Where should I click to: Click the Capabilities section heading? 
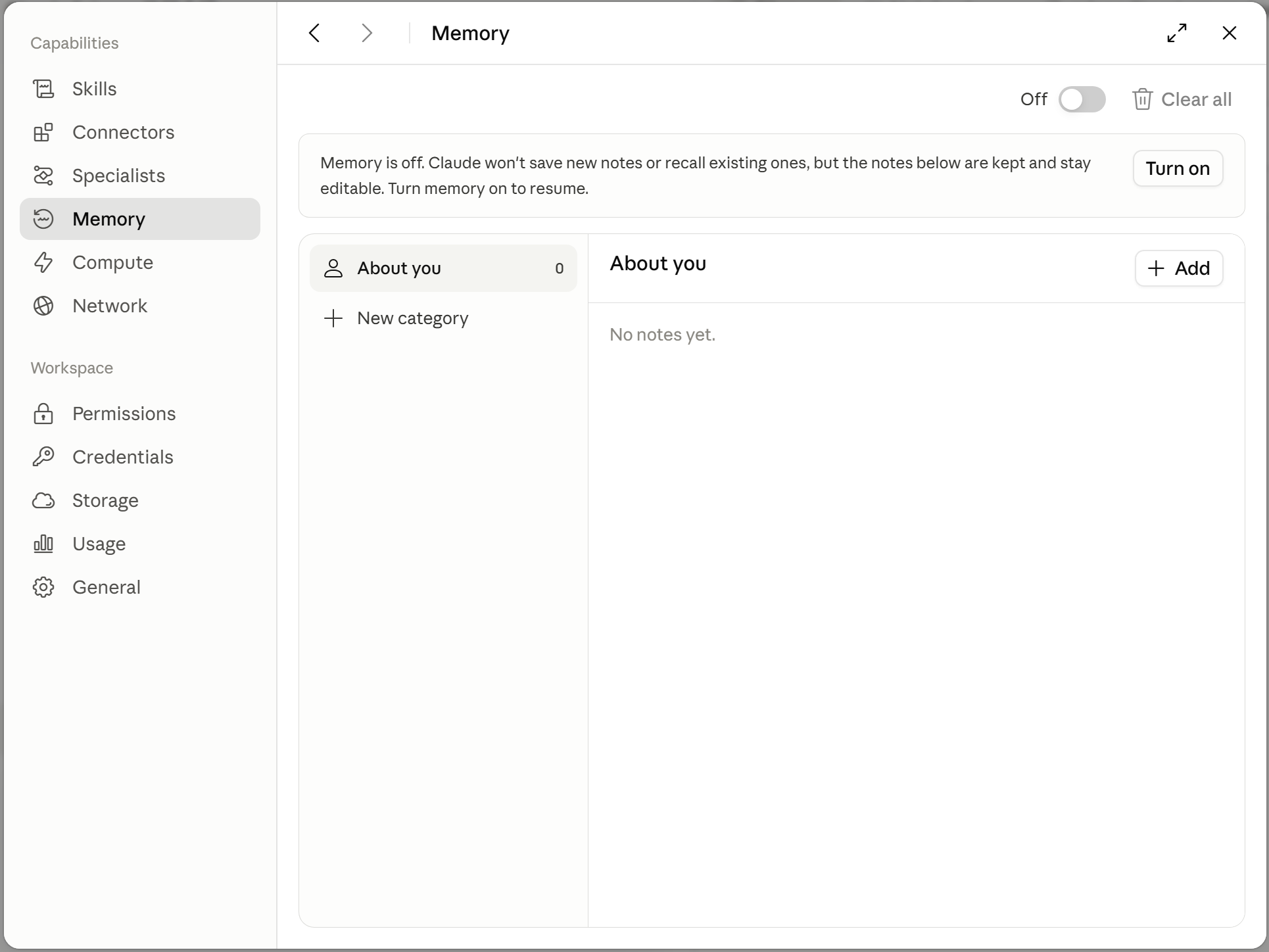(x=74, y=43)
